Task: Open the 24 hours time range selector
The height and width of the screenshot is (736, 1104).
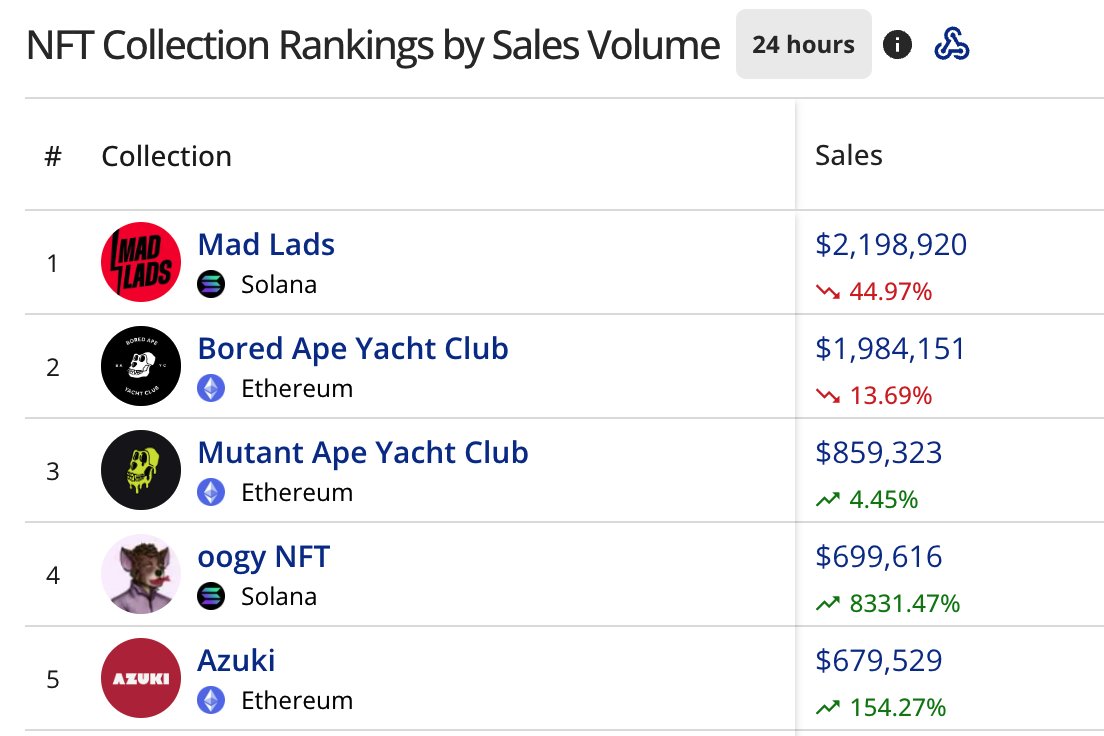Action: (803, 44)
